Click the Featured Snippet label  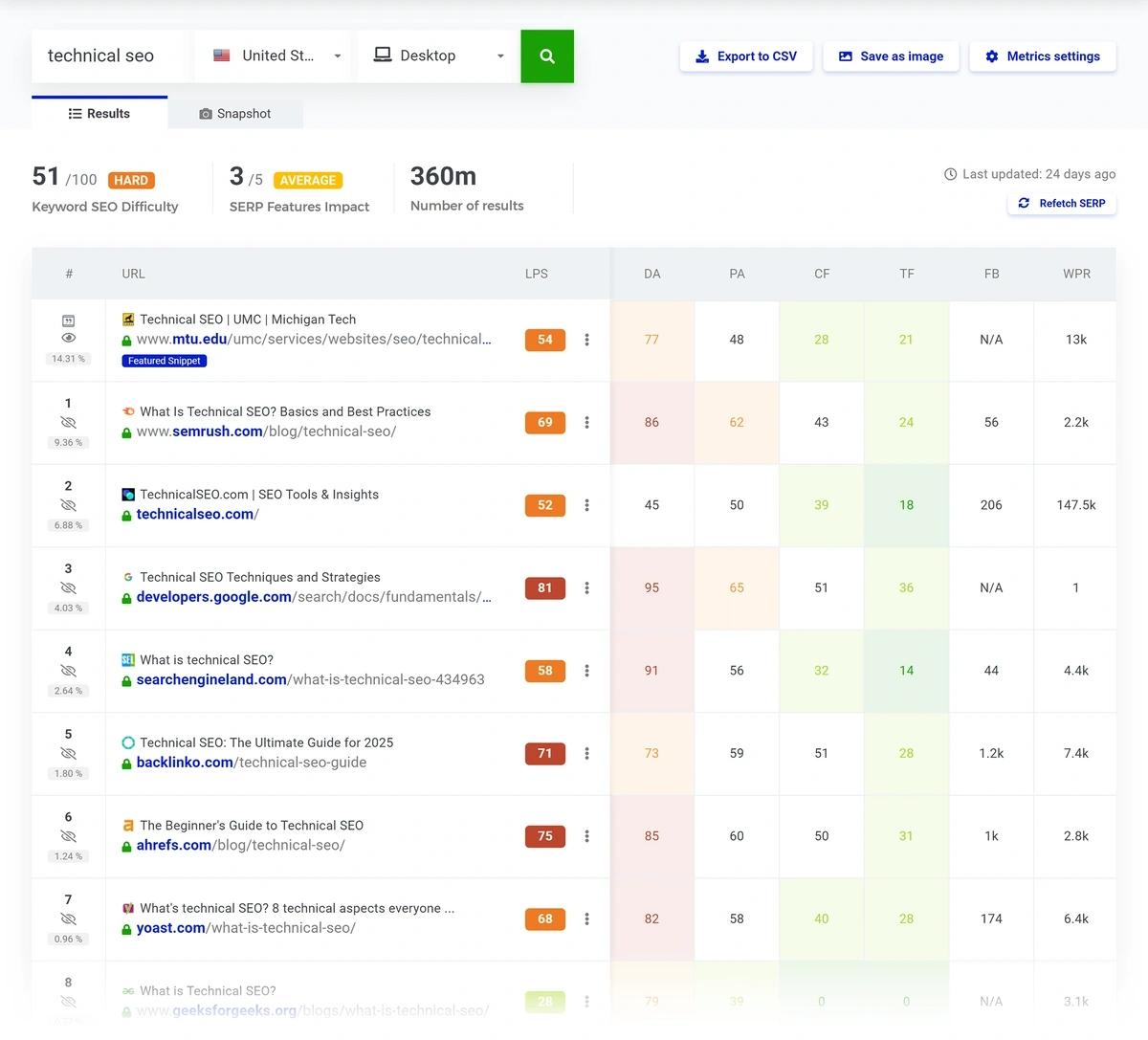[165, 361]
